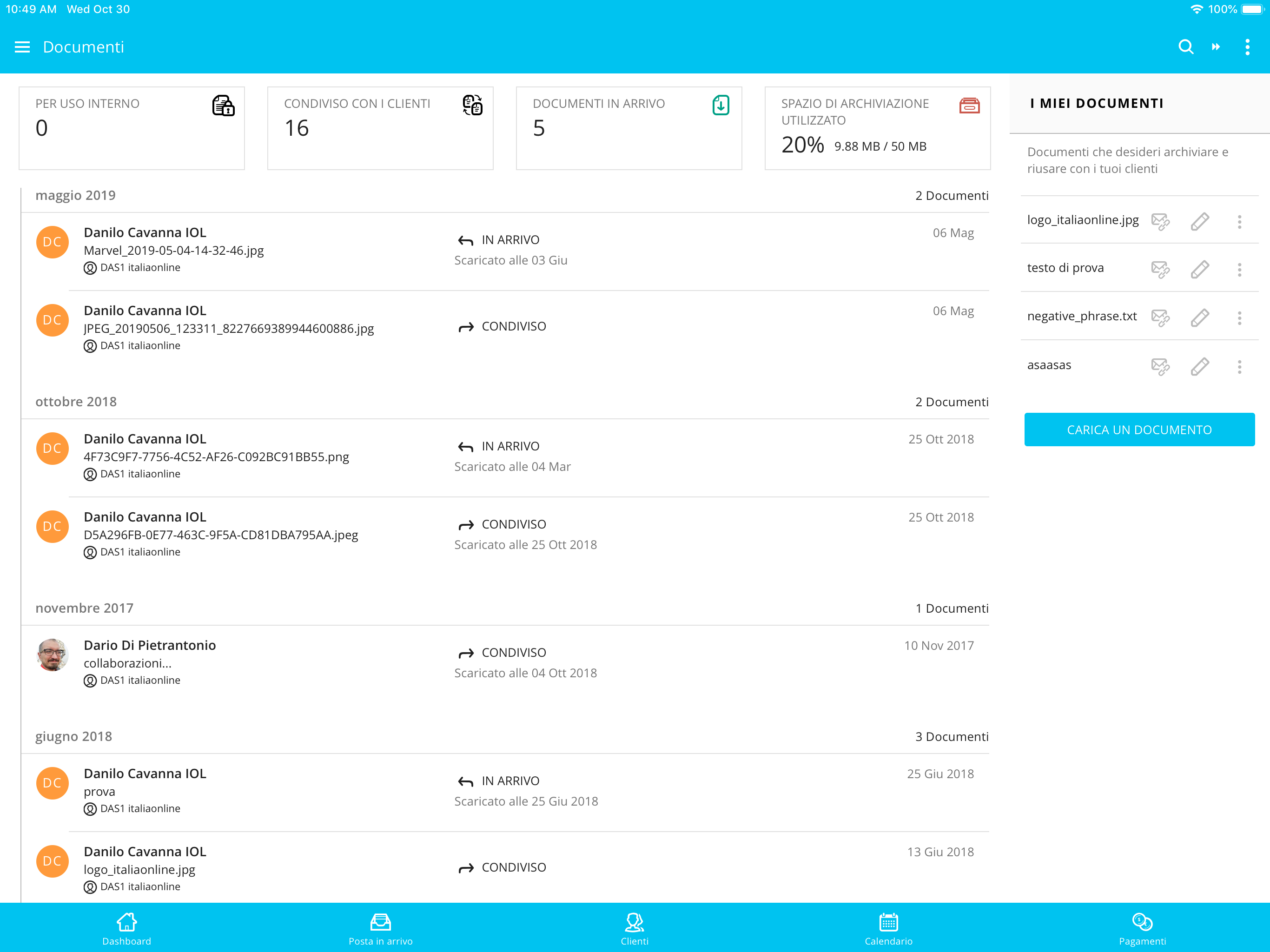The image size is (1270, 952).
Task: Select 'negative_phrase.txt' in I miei documenti
Action: click(x=1082, y=317)
